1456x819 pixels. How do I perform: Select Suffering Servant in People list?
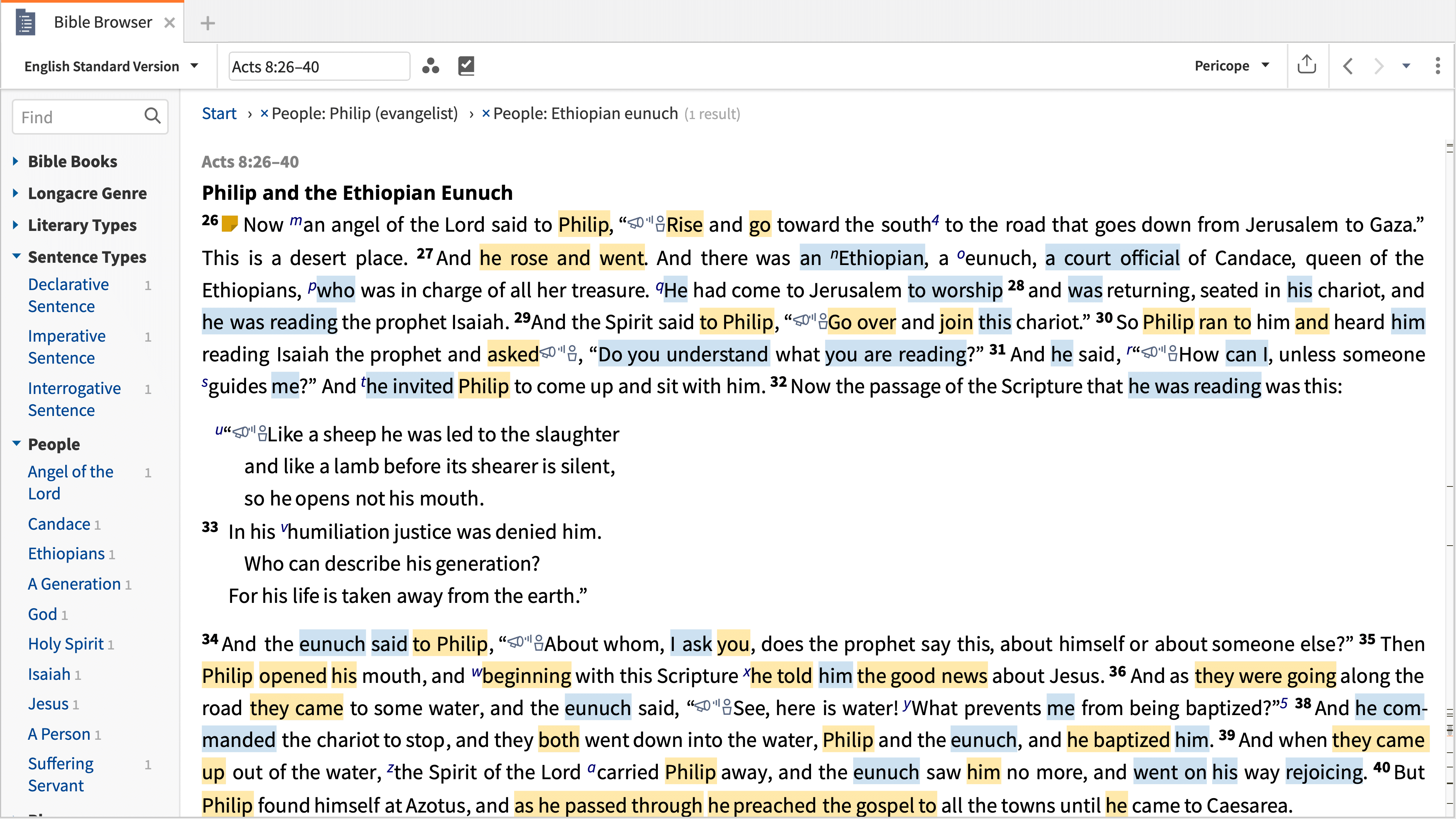click(61, 774)
